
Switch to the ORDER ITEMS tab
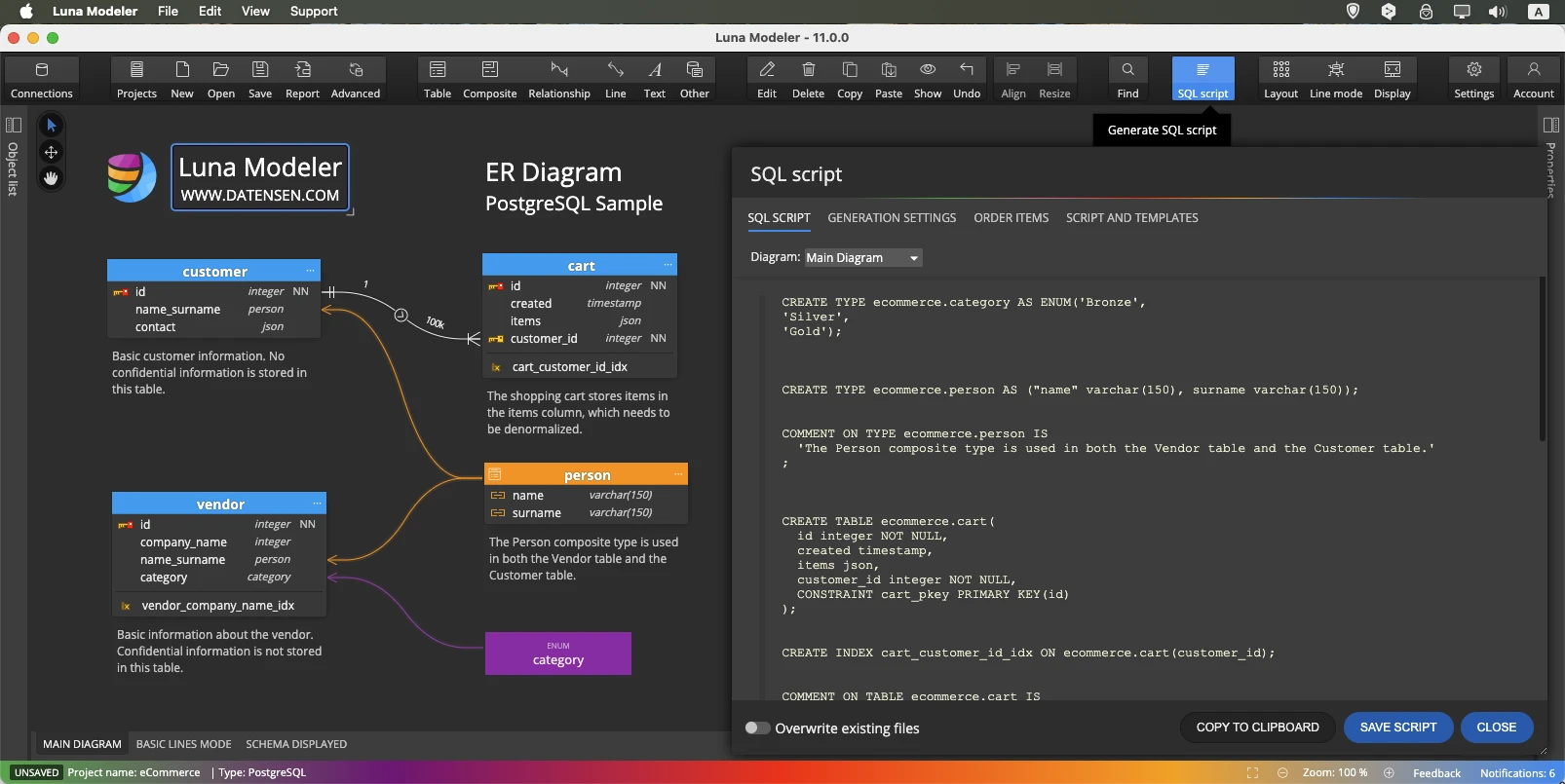1012,218
